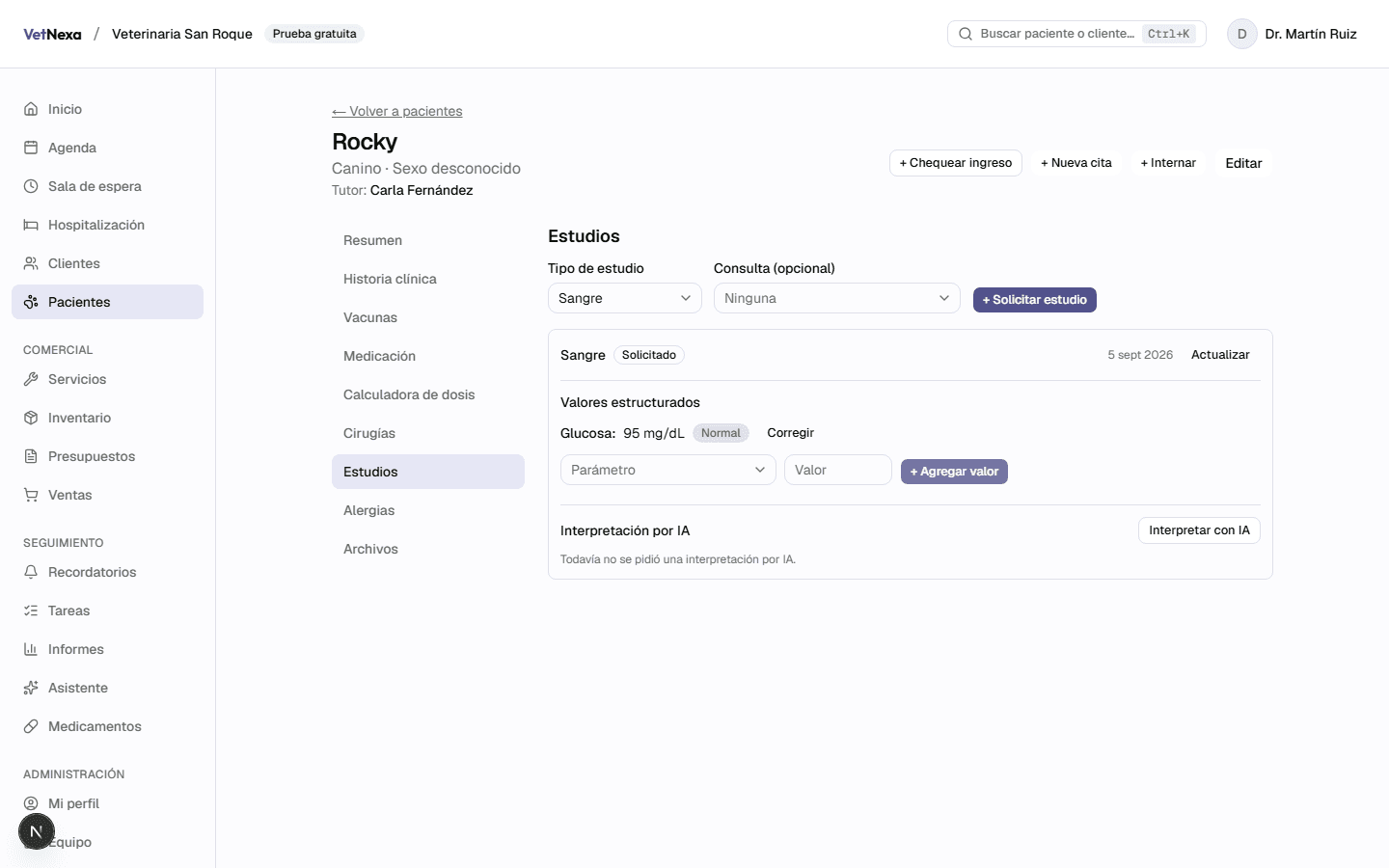Click Interpretar con IA button
This screenshot has height=868, width=1389.
pos(1199,530)
